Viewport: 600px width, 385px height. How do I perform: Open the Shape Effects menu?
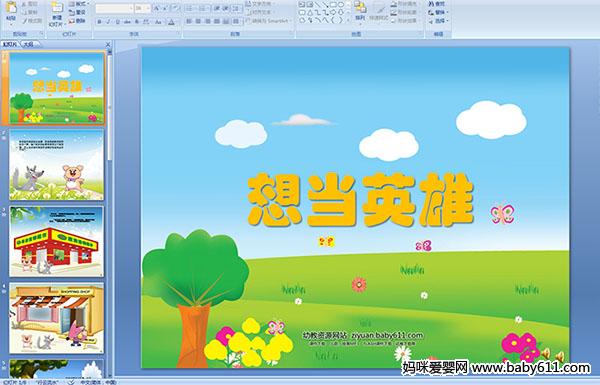pyautogui.click(x=405, y=21)
